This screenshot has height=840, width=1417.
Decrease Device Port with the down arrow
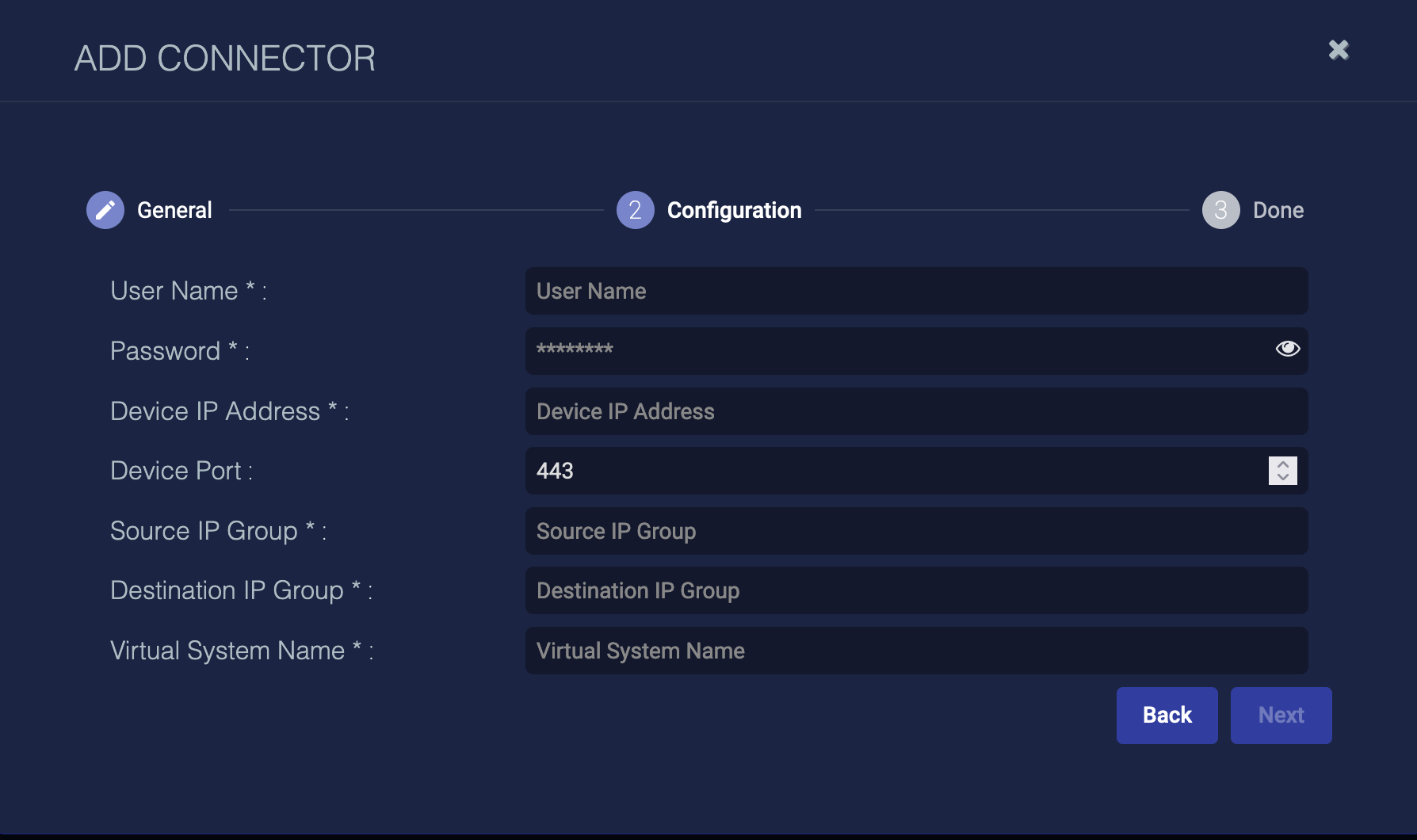(x=1283, y=477)
